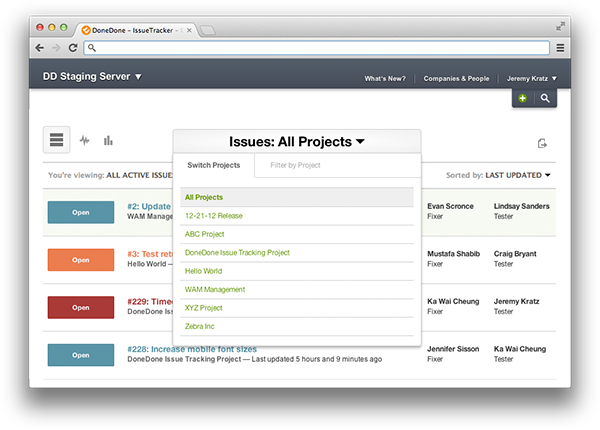Click tester name Lindsay Sanders
600x430 pixels.
tap(521, 206)
